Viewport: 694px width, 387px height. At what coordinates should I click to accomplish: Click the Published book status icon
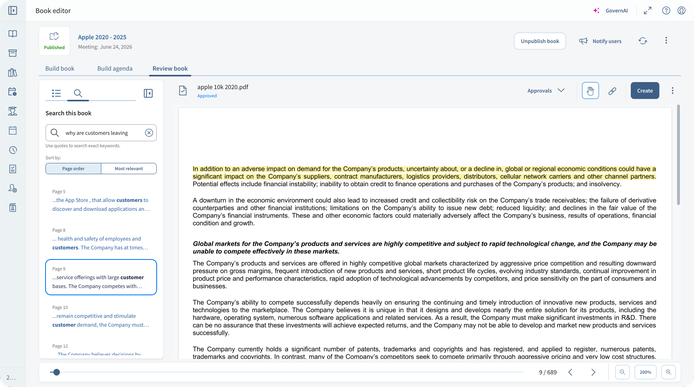[x=54, y=41]
